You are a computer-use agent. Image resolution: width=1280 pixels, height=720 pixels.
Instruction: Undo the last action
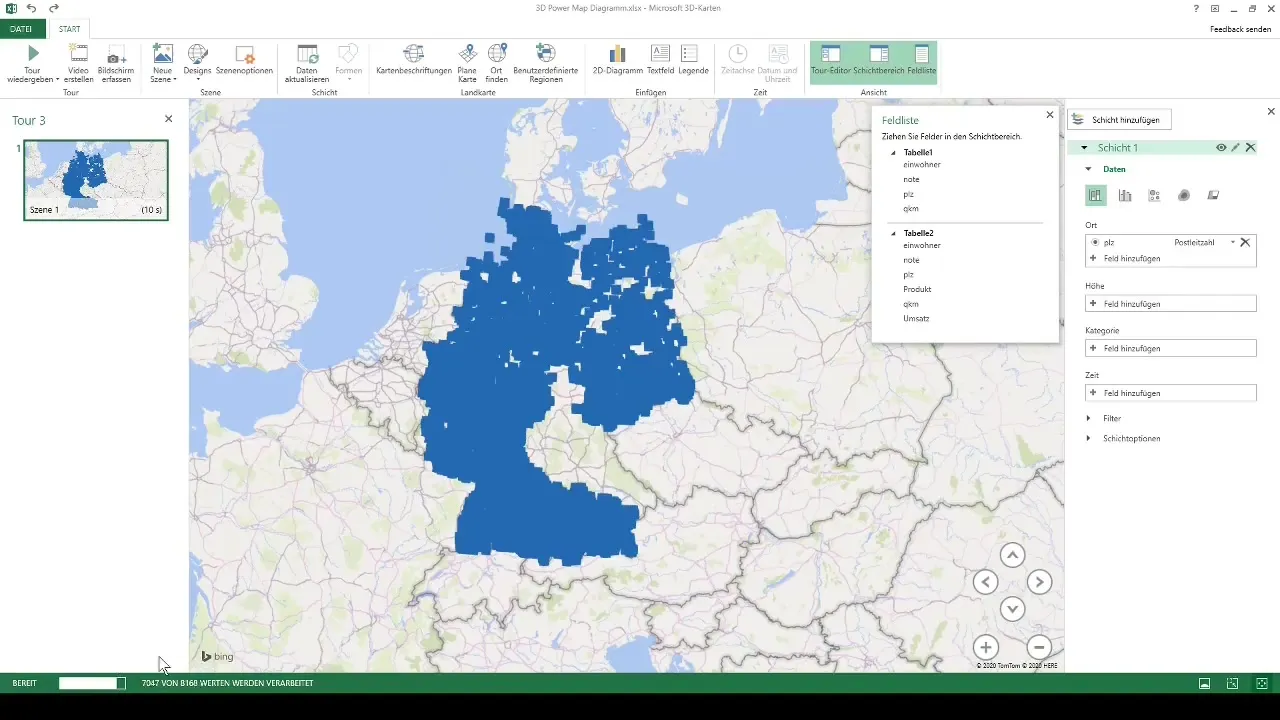[x=32, y=8]
